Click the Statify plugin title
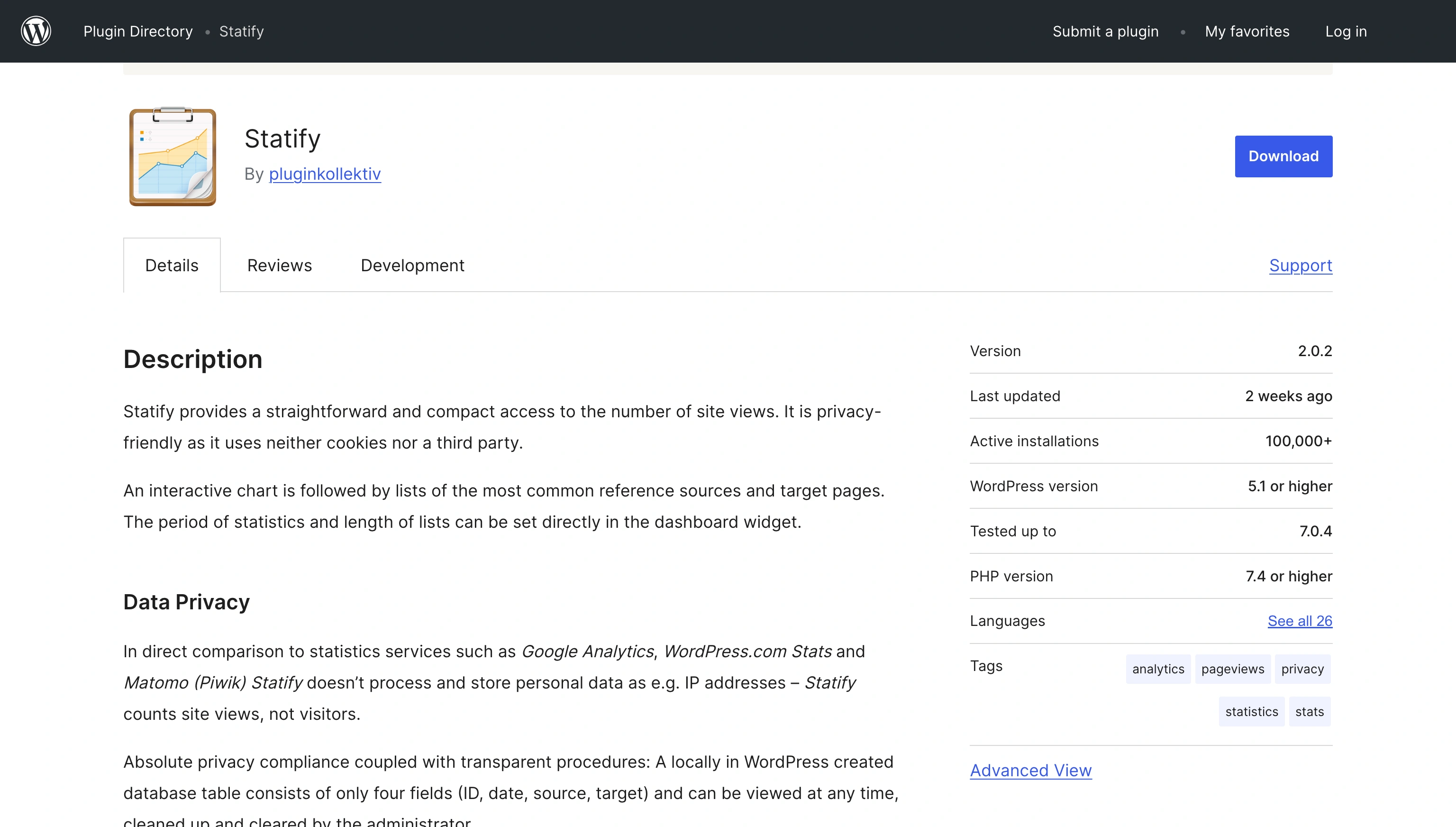1456x827 pixels. tap(282, 138)
